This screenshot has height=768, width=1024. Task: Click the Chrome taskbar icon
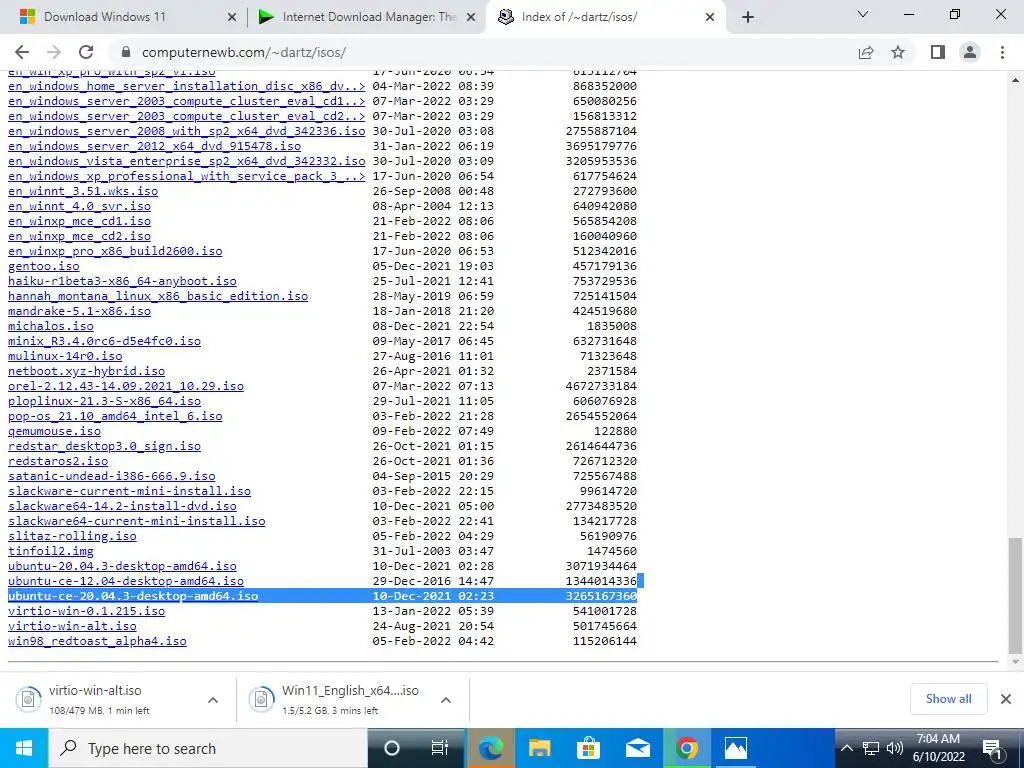click(686, 748)
